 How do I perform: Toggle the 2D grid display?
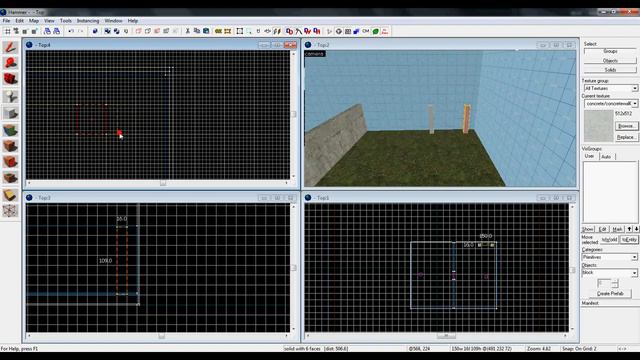7,31
